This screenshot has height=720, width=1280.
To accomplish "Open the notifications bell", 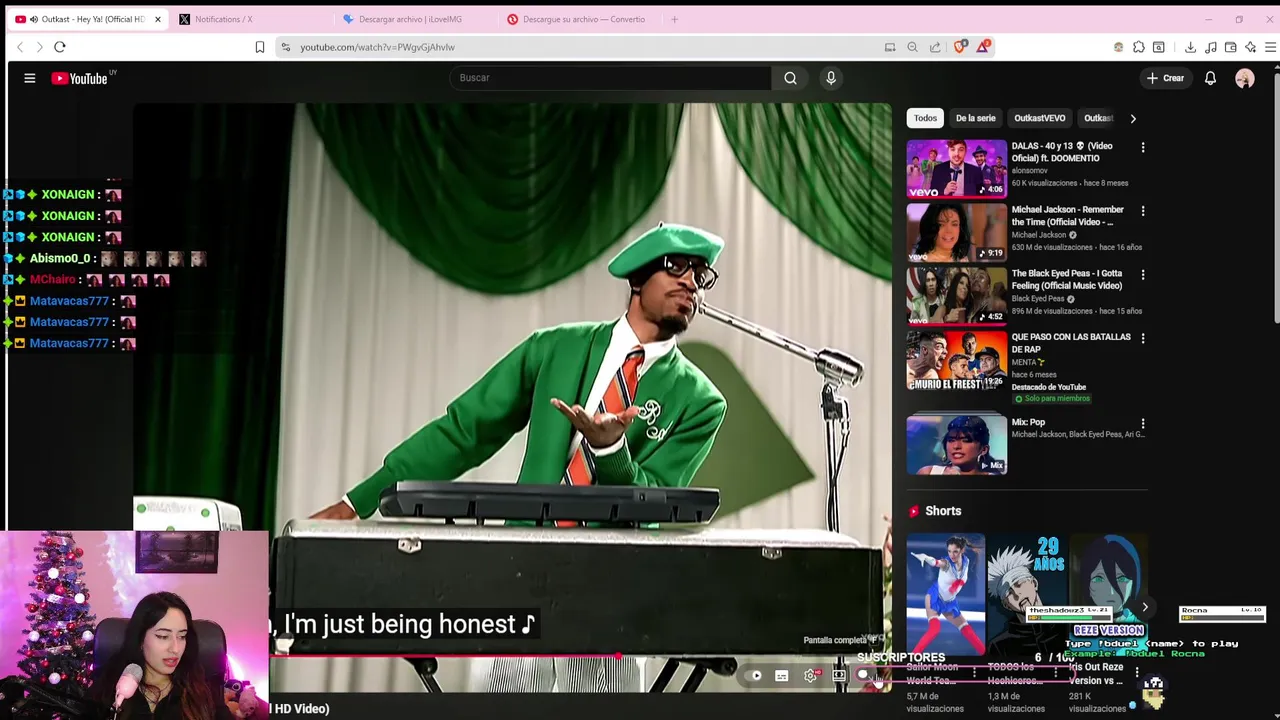I will (1210, 78).
